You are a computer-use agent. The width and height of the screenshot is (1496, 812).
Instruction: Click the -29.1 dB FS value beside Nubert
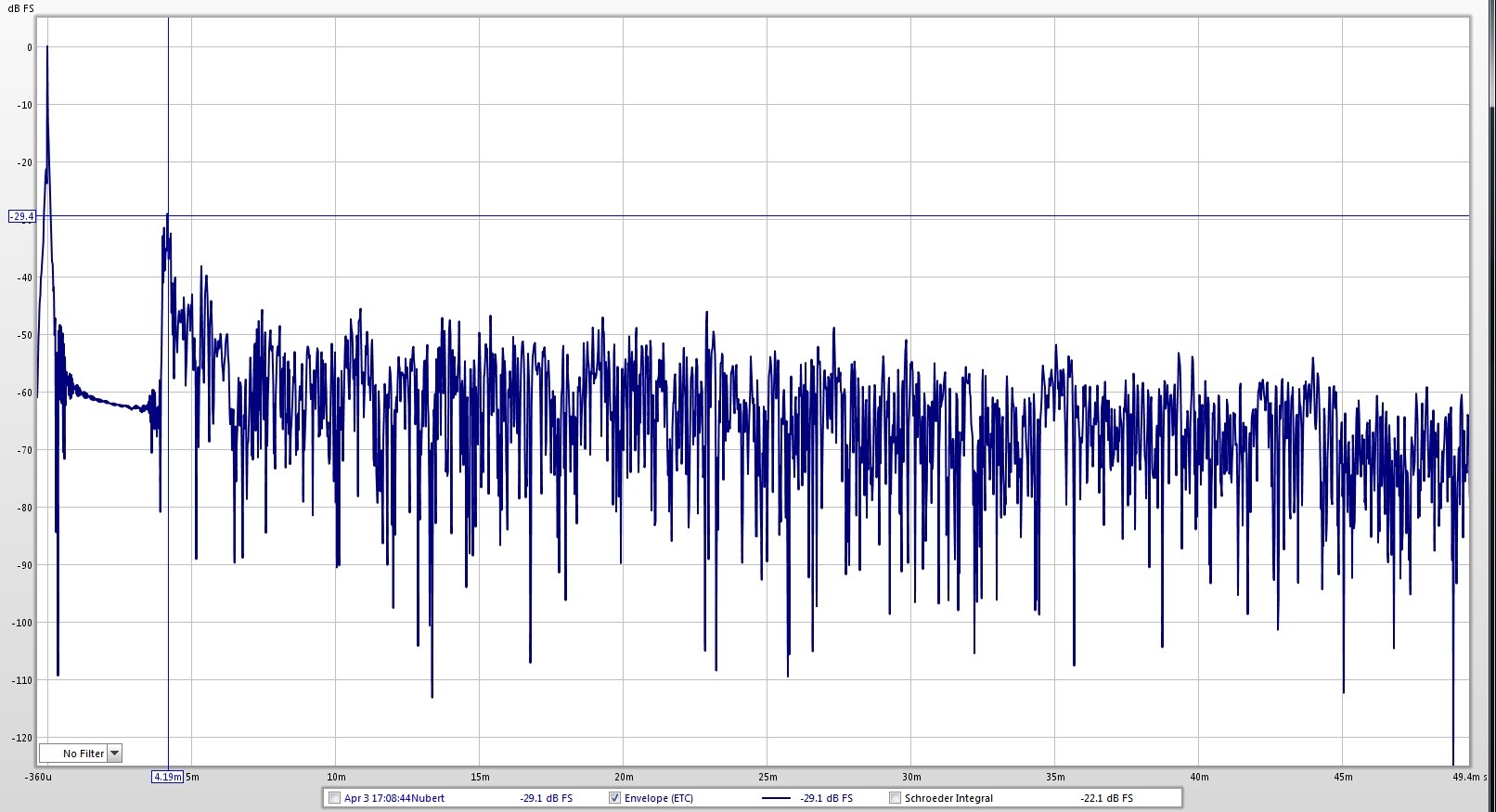point(546,798)
